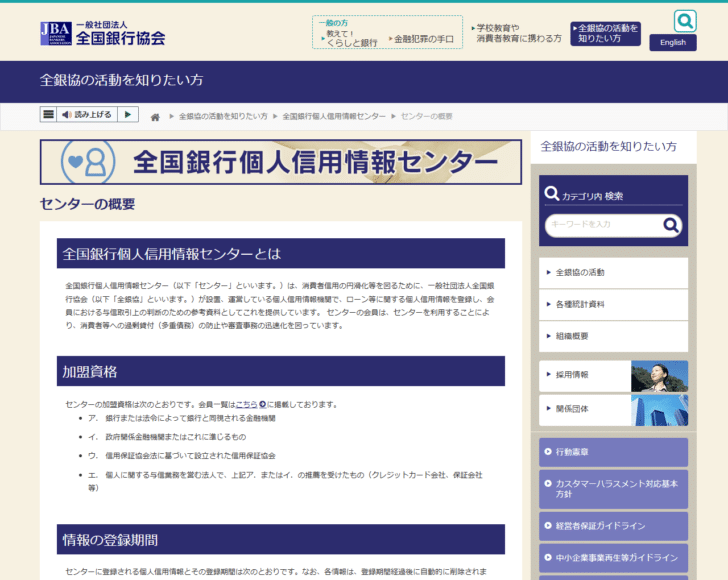Start read-aloud playback with play icon
728x580 pixels.
point(128,114)
